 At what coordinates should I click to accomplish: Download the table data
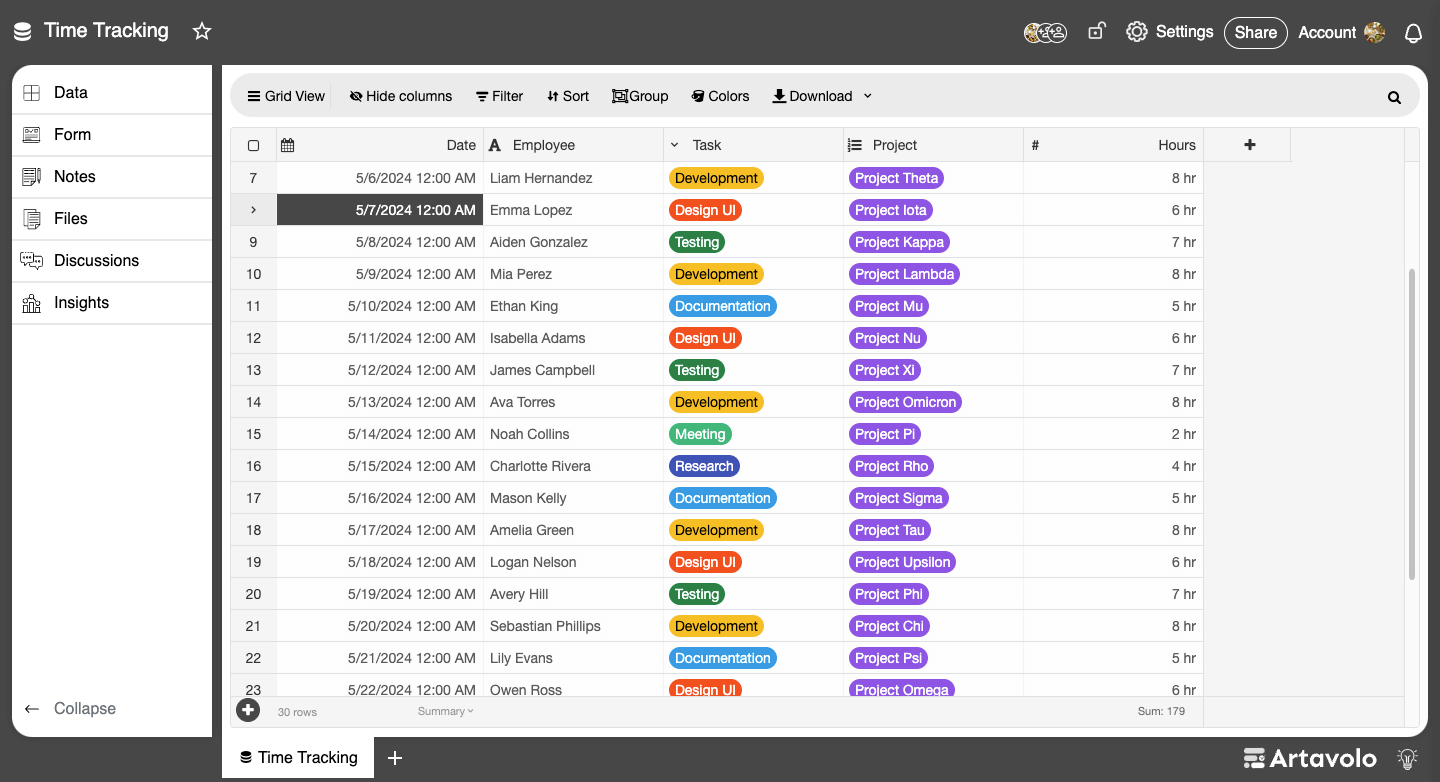pos(812,96)
